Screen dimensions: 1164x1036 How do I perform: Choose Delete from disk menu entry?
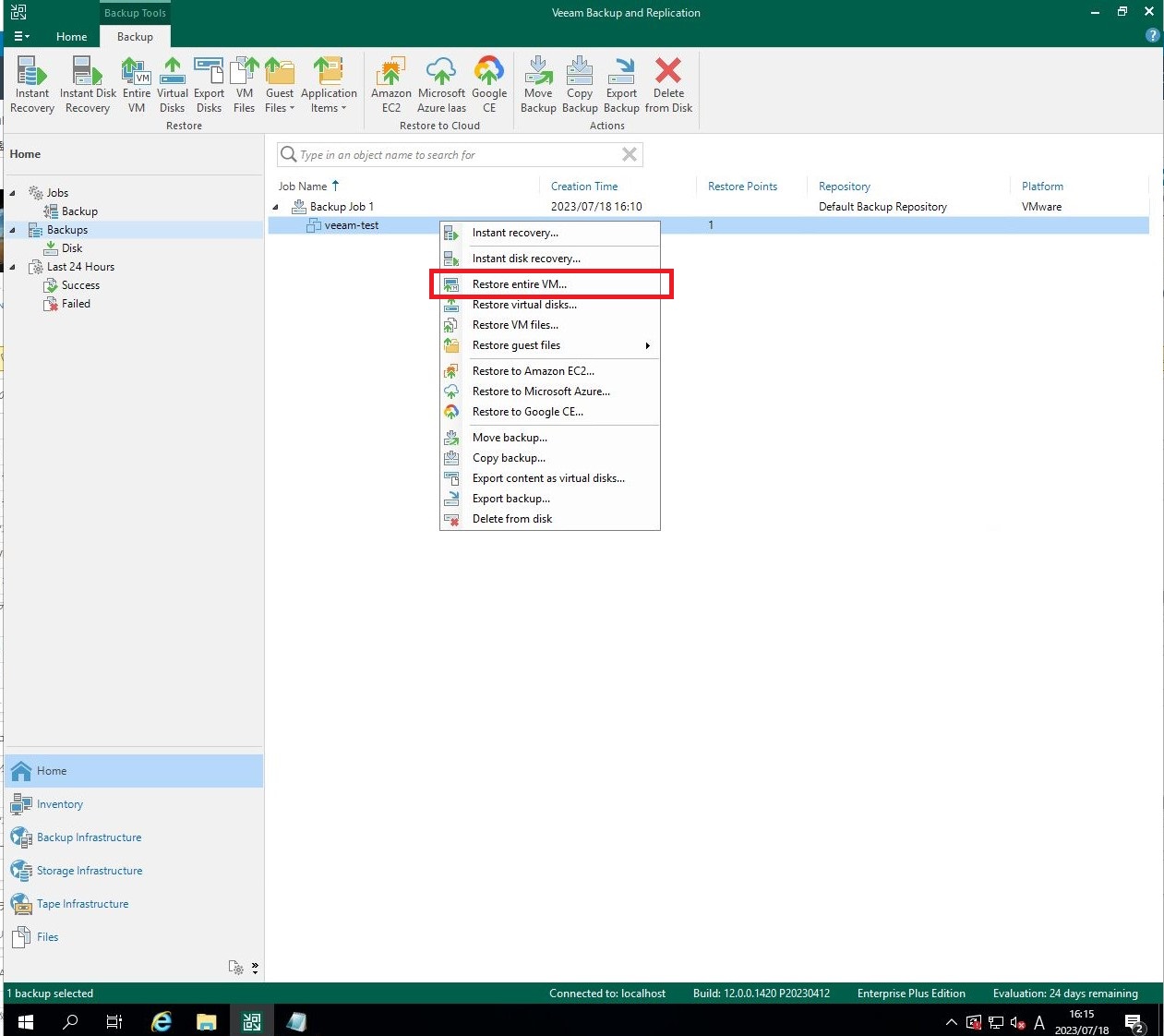click(550, 519)
